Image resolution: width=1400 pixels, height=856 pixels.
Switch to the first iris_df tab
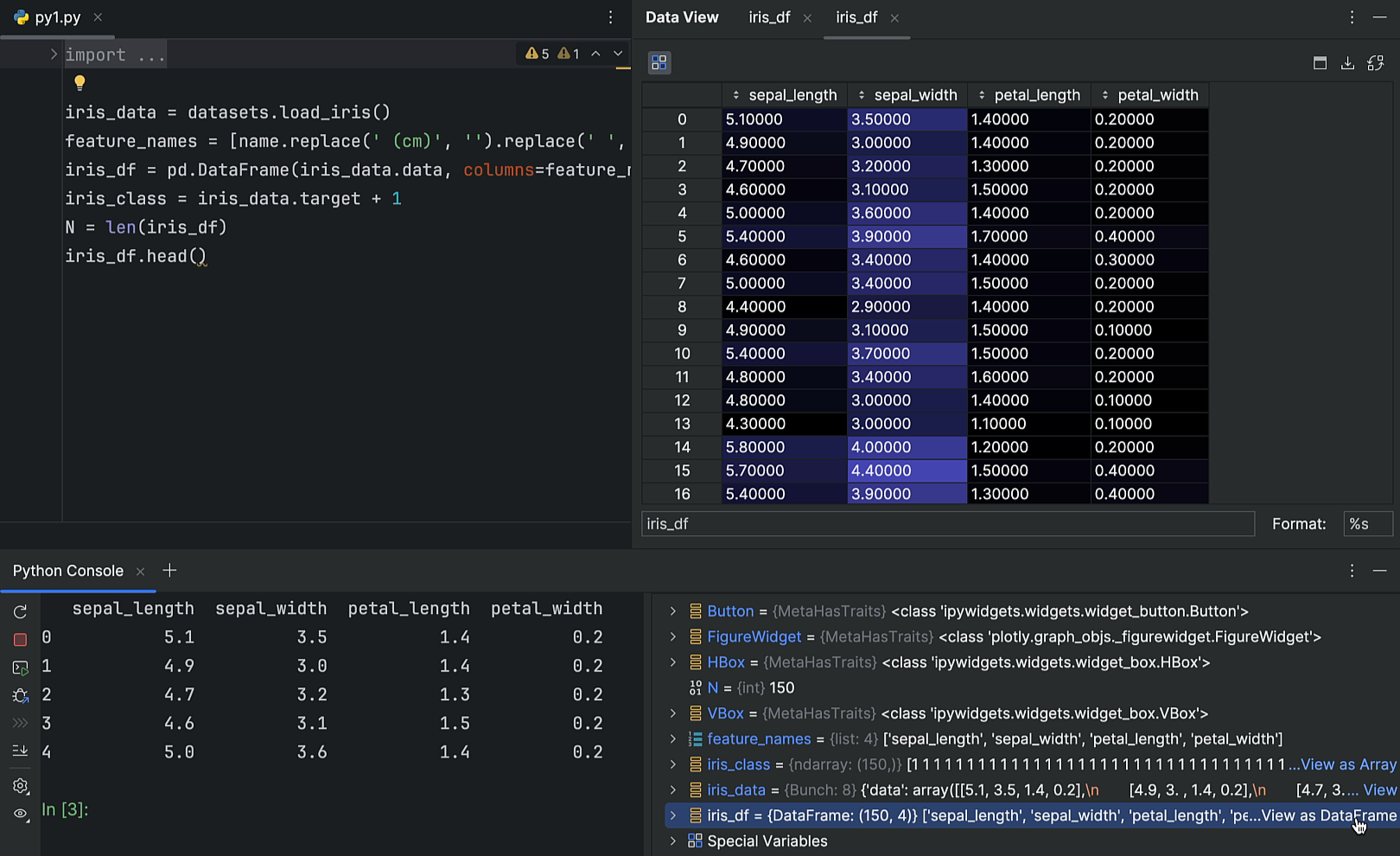[769, 17]
